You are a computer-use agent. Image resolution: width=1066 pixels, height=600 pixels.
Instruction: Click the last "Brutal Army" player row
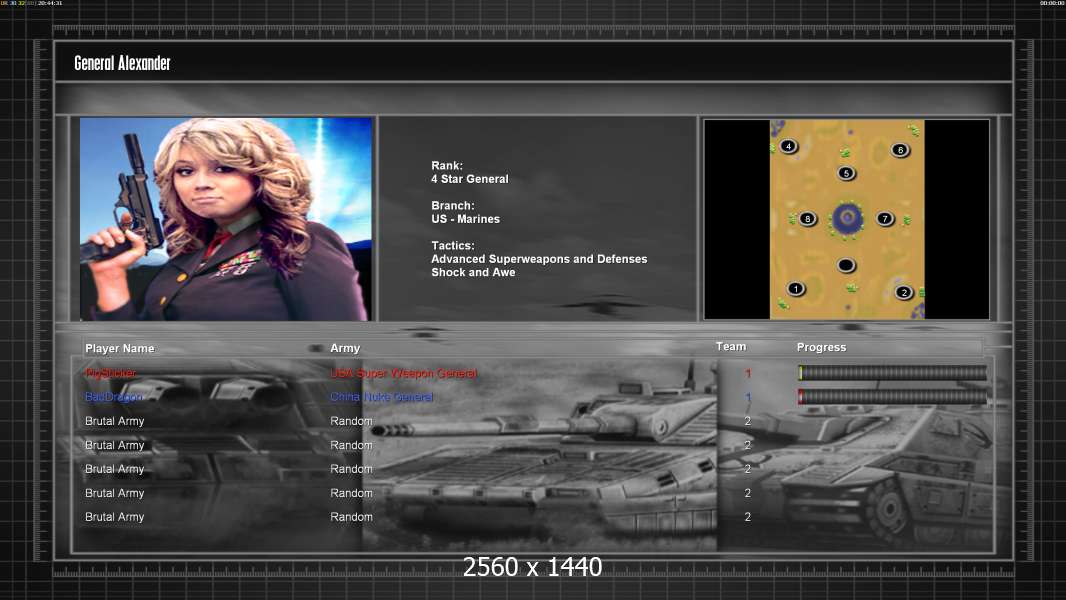tap(114, 517)
